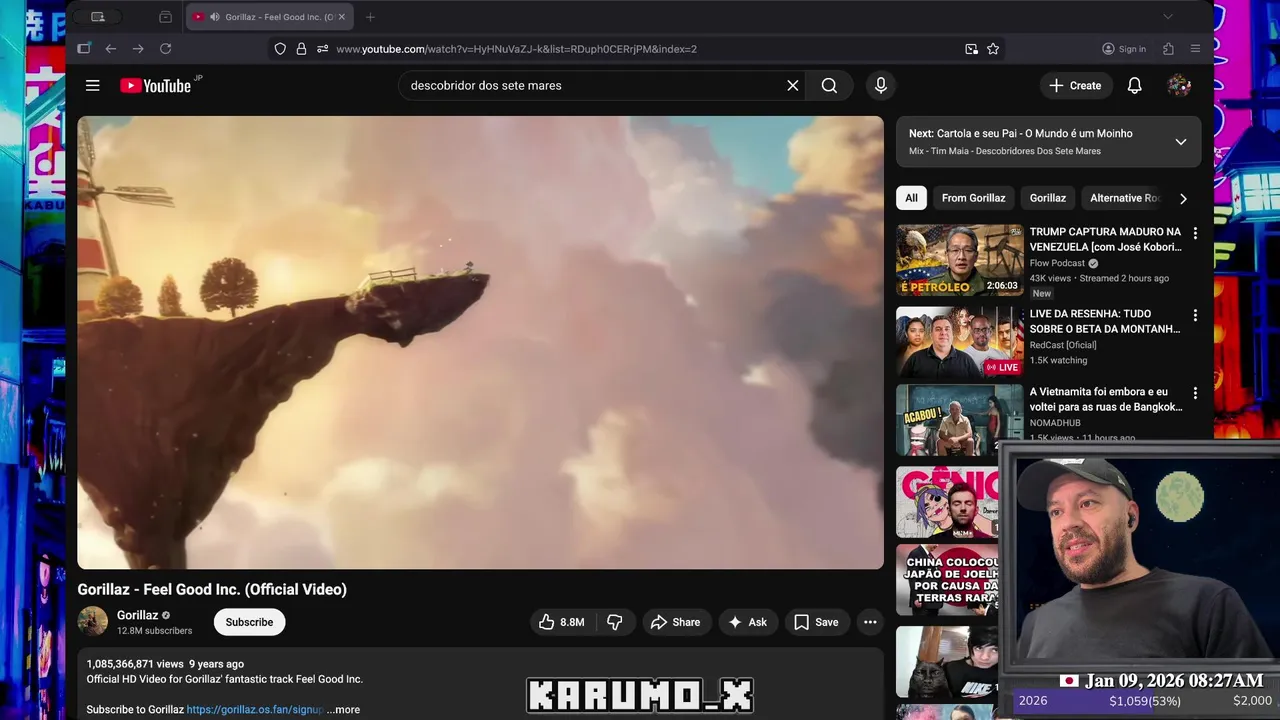Screen dimensions: 1280x720
Task: Open the browser container icon left of tabs
Action: point(97,17)
